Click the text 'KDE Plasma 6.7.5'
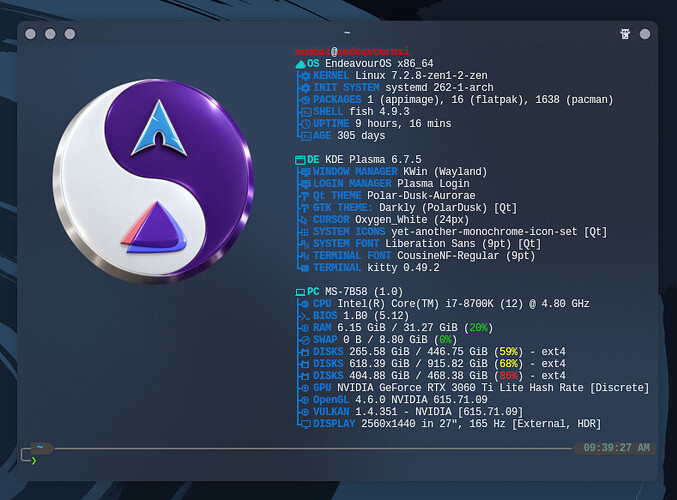This screenshot has height=500, width=677. [373, 159]
